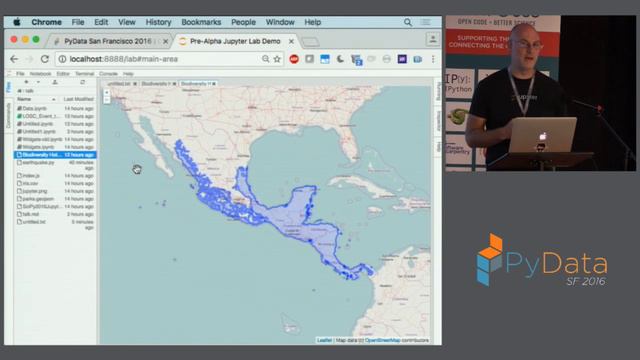This screenshot has width=640, height=360.
Task: Close the Pre-Alpha Jupyter Lab Demo tab
Action: tap(291, 41)
